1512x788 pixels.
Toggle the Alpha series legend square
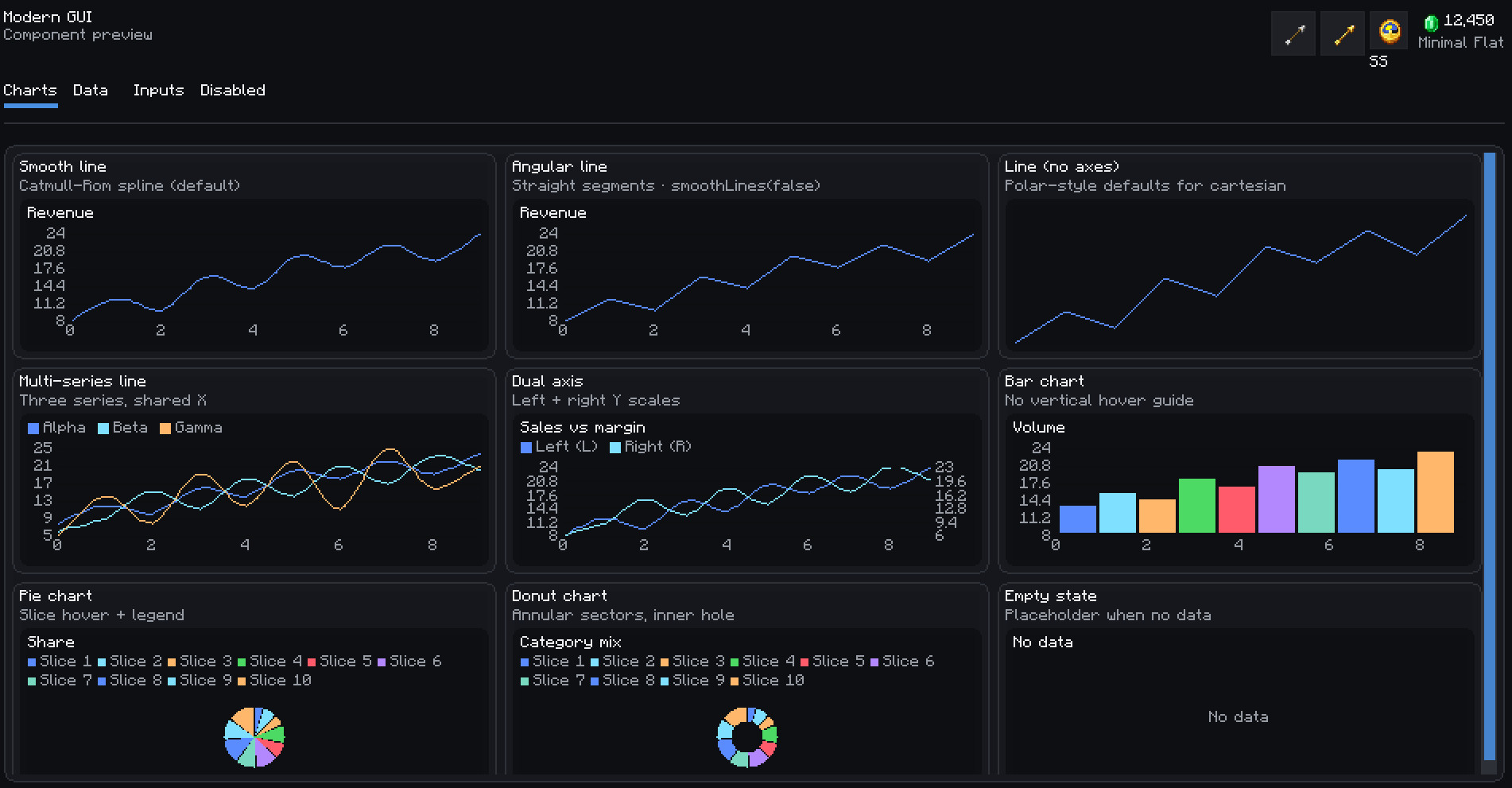pos(33,429)
